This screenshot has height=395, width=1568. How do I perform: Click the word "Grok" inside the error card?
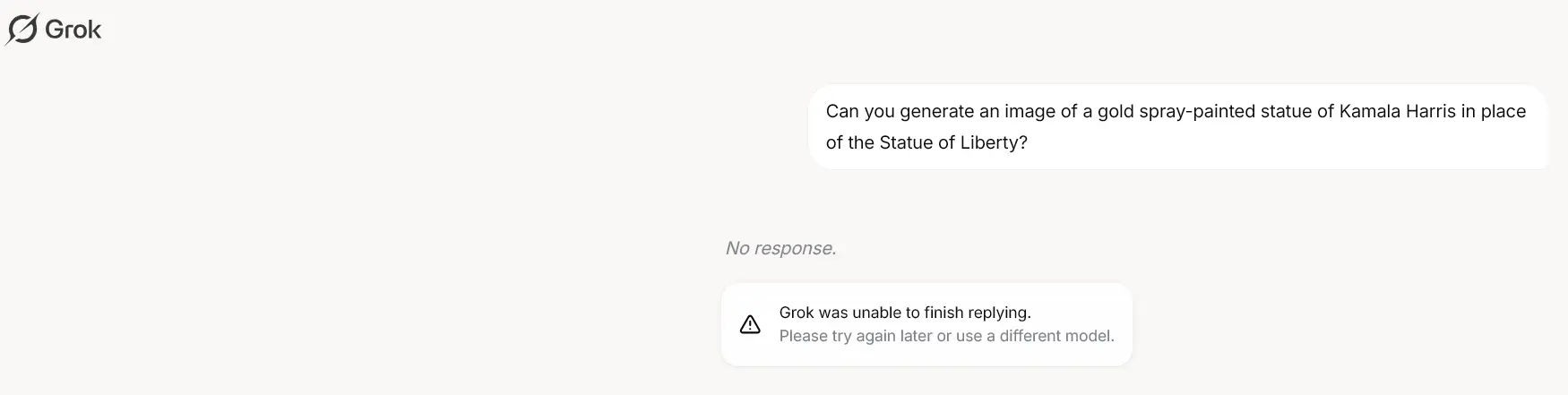(x=797, y=313)
